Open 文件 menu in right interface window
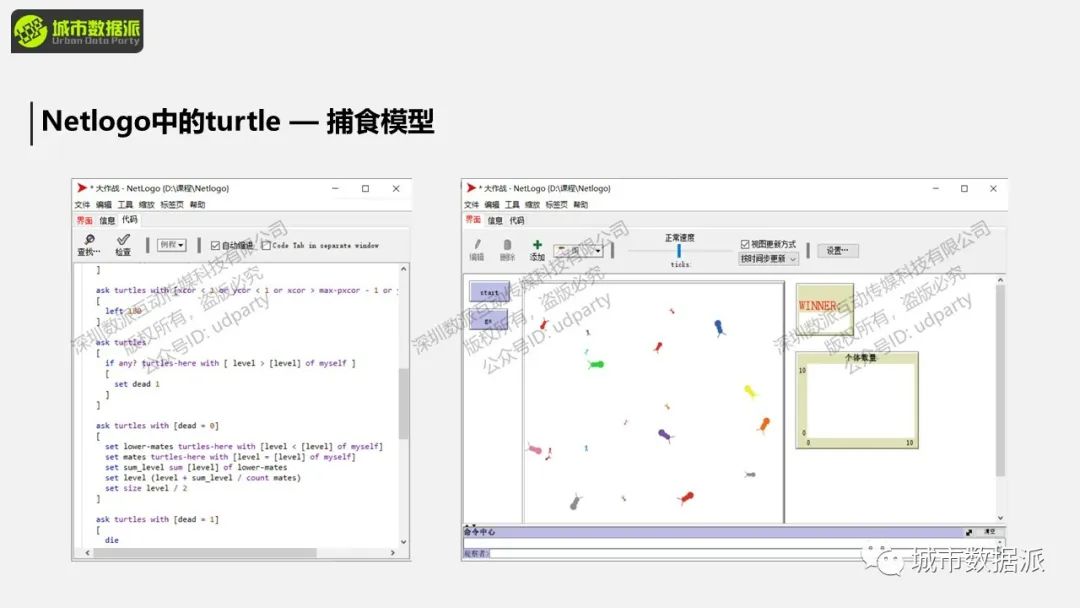 click(471, 205)
